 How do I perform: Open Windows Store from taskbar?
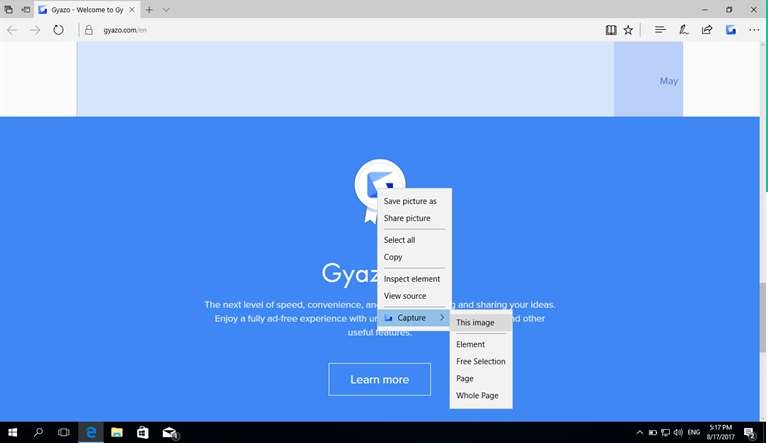(143, 432)
